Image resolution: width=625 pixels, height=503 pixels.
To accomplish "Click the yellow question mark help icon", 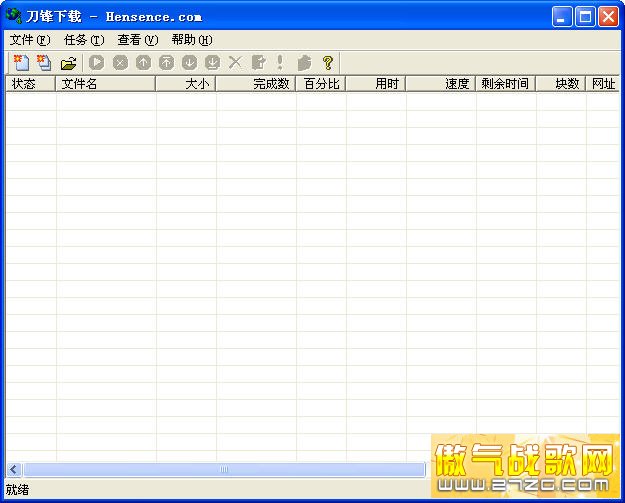I will [328, 63].
